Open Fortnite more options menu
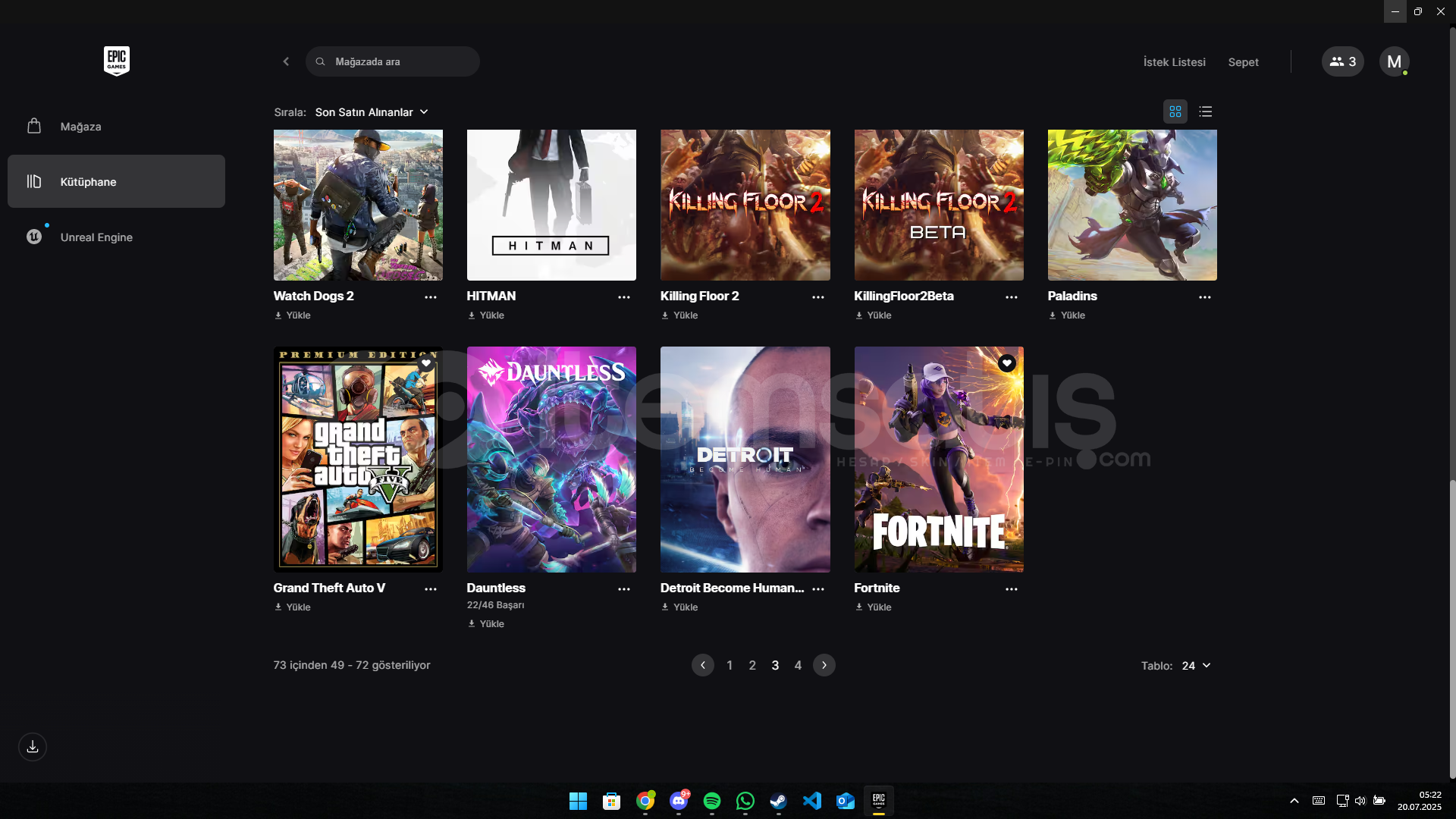1456x819 pixels. [1012, 589]
